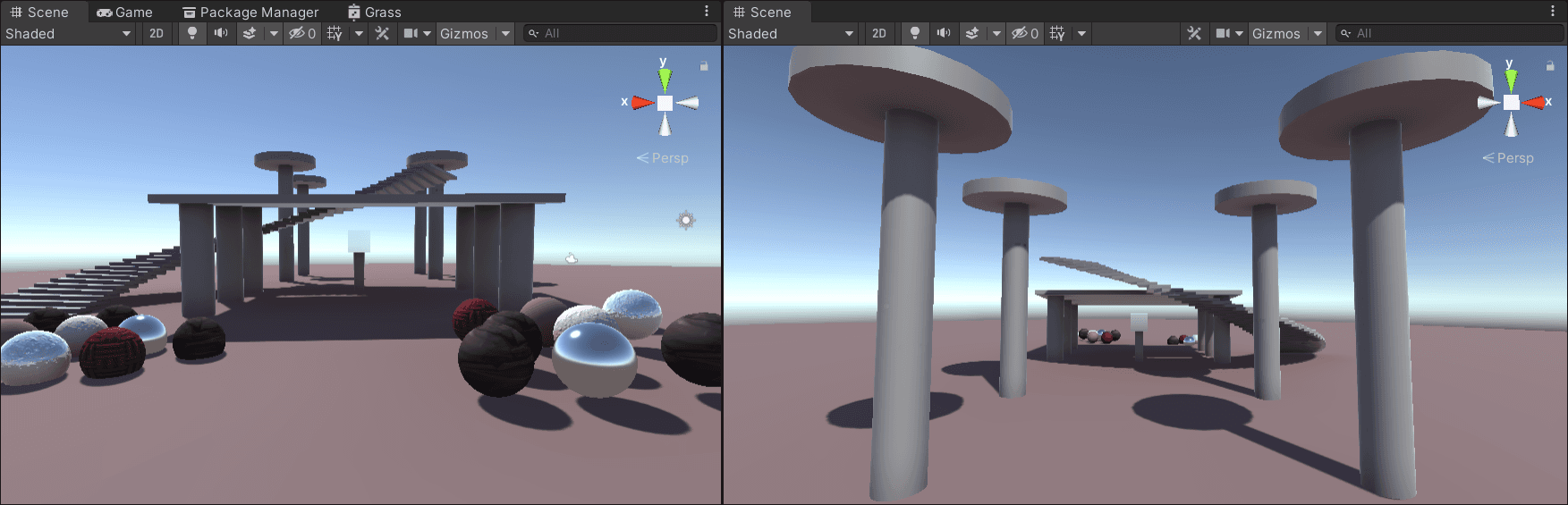The image size is (1568, 505).
Task: Open grid settings dropdown in left Scene view
Action: pyautogui.click(x=359, y=33)
